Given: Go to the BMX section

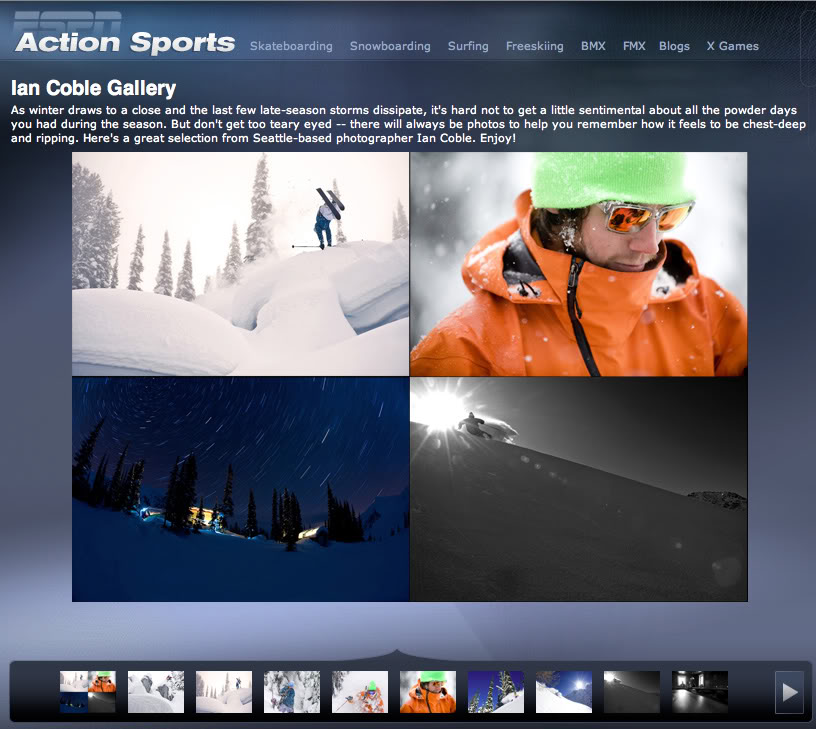Looking at the screenshot, I should click(593, 46).
